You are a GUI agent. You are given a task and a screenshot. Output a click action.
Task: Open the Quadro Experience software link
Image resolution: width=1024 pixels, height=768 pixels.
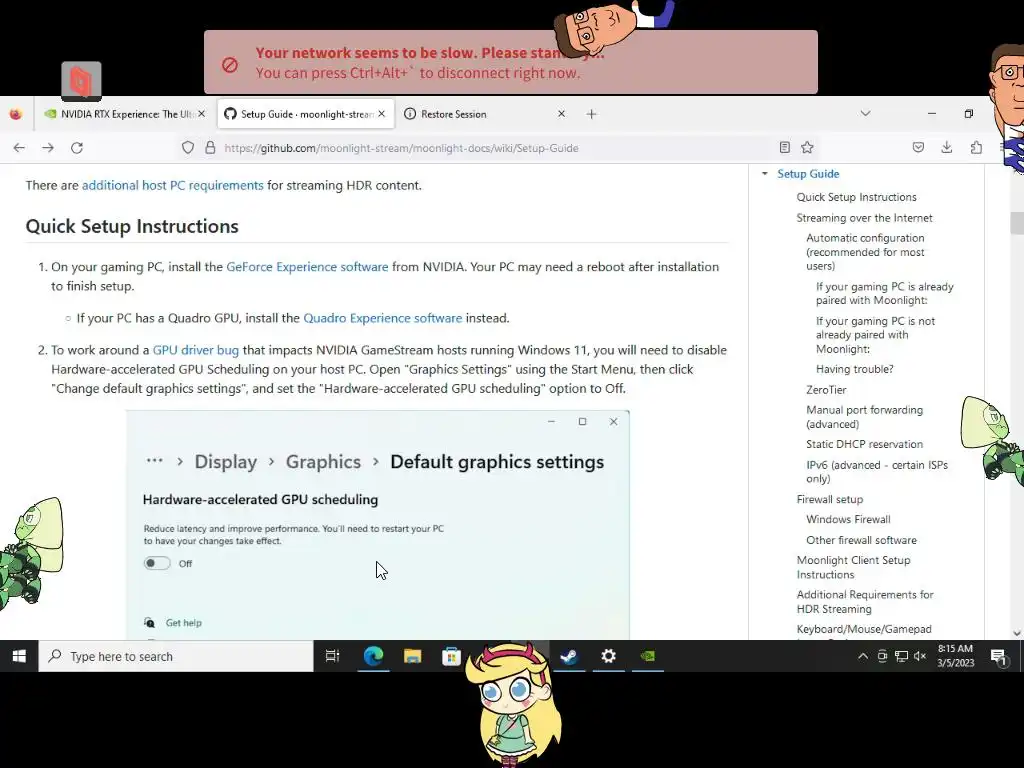pyautogui.click(x=383, y=318)
